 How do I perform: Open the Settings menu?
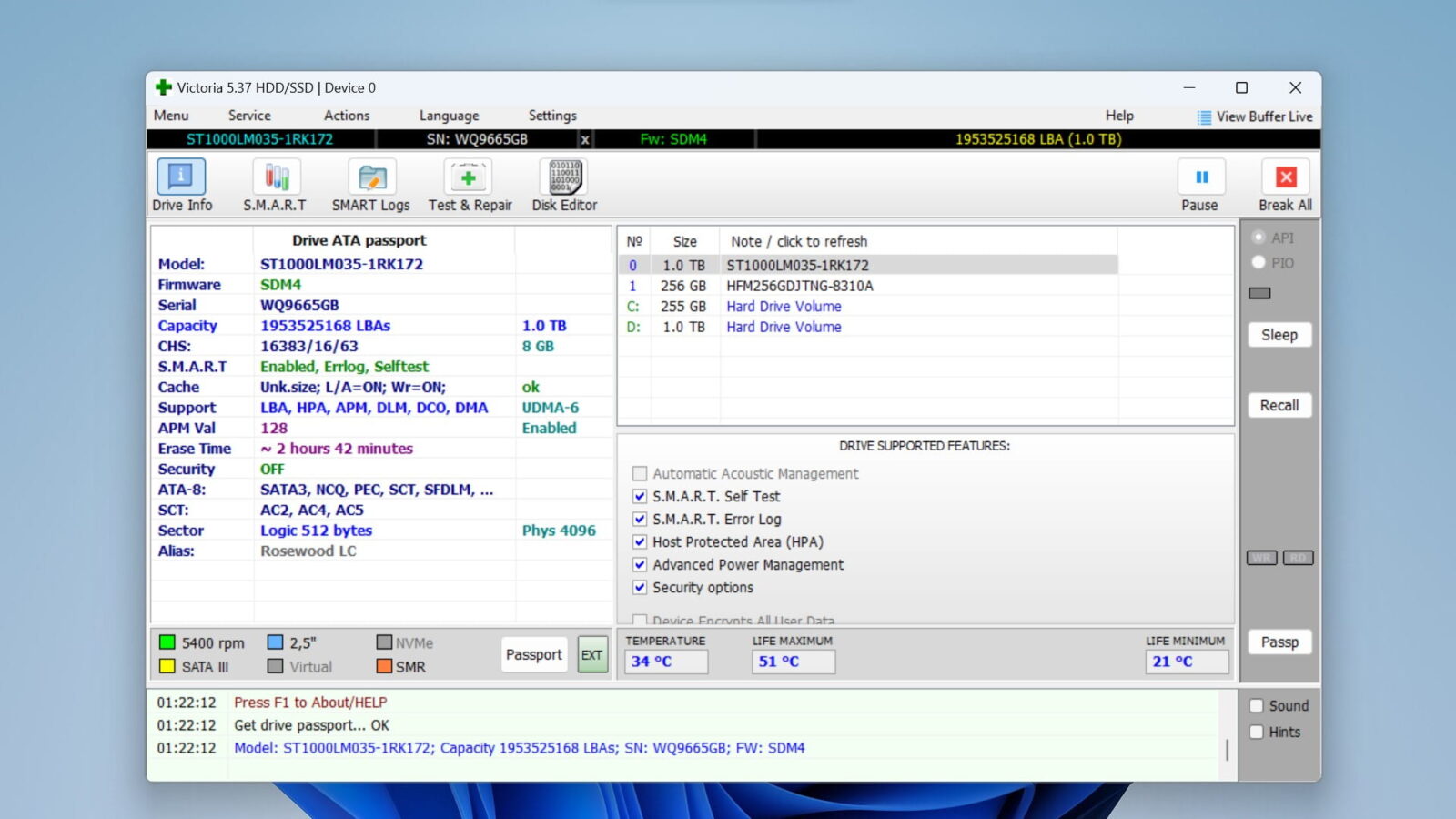(551, 116)
